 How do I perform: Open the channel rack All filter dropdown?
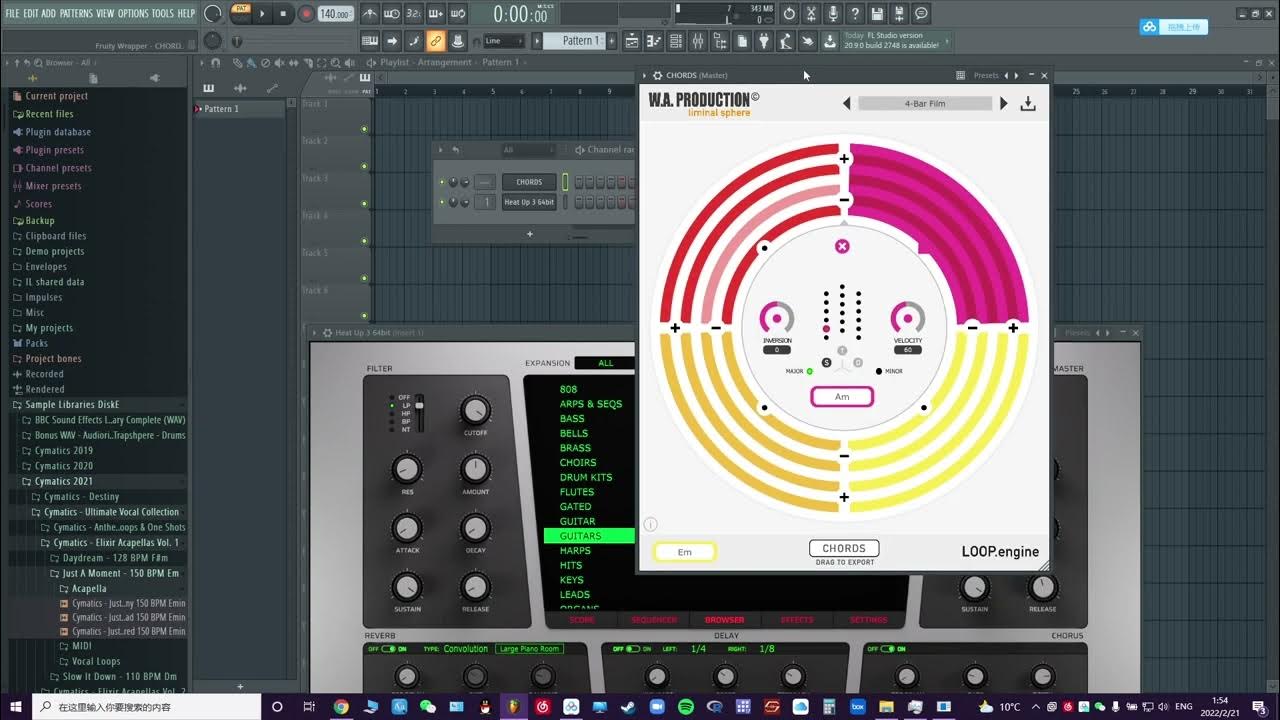pyautogui.click(x=526, y=150)
